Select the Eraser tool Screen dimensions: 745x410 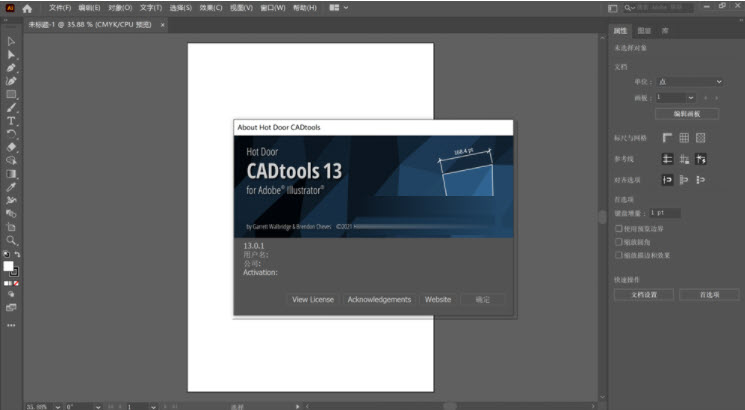[x=11, y=147]
